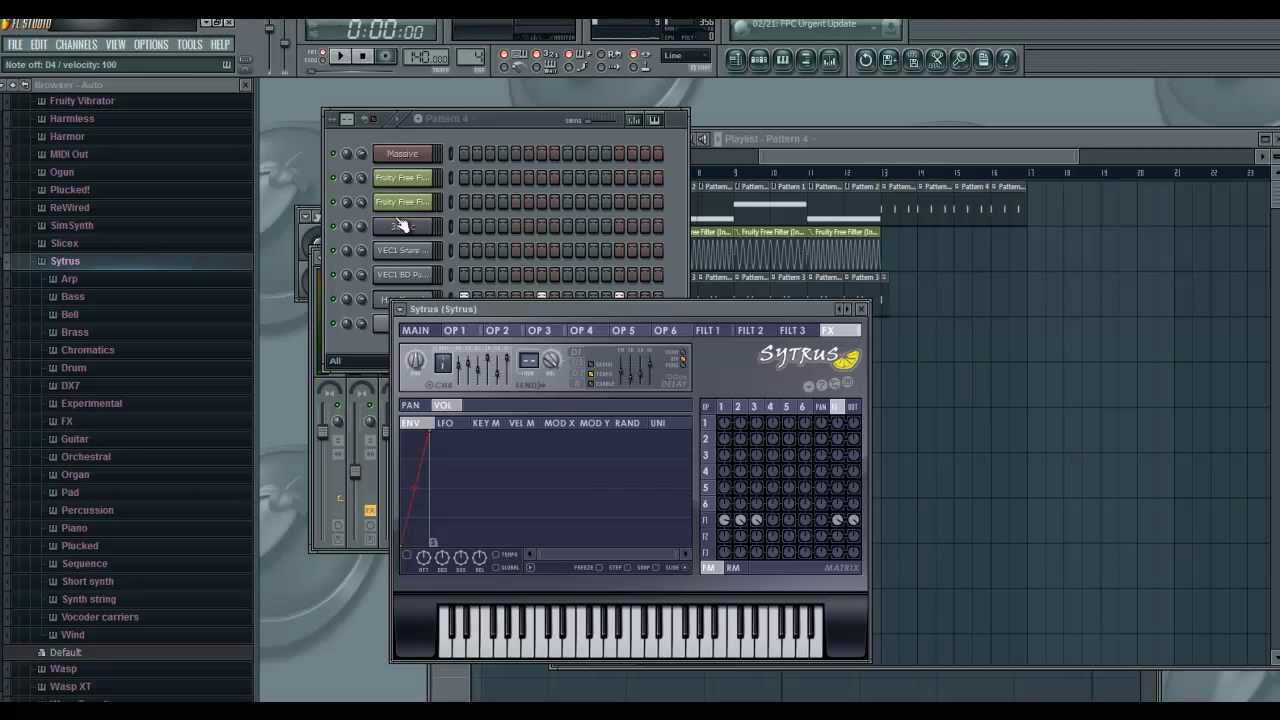This screenshot has width=1280, height=720.
Task: Enable the Snap checkbox in Sytrus
Action: coord(656,568)
